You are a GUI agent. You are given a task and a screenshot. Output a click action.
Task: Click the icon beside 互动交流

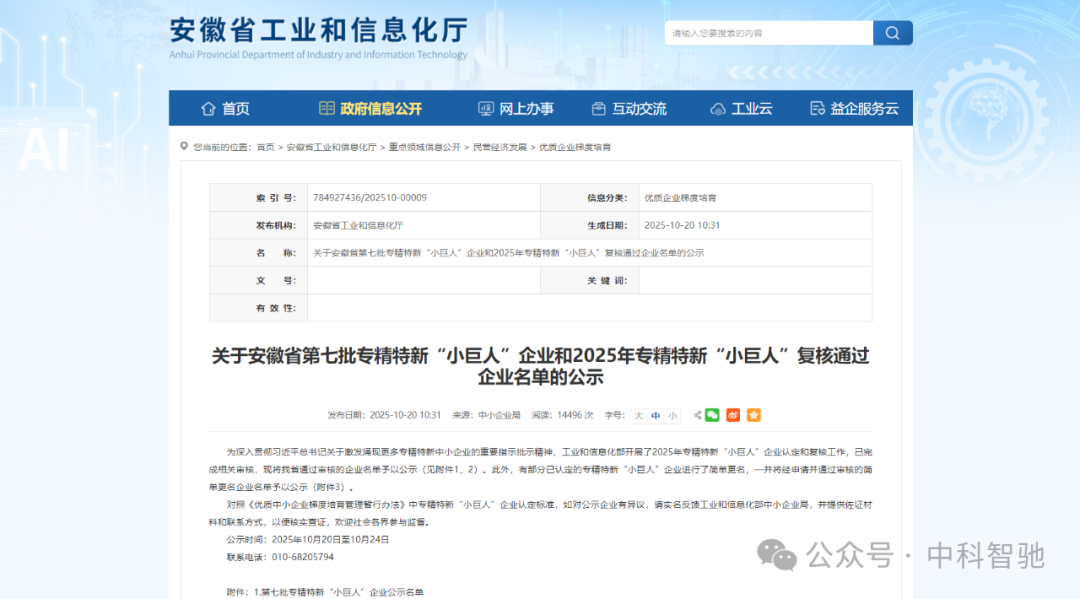click(x=599, y=109)
